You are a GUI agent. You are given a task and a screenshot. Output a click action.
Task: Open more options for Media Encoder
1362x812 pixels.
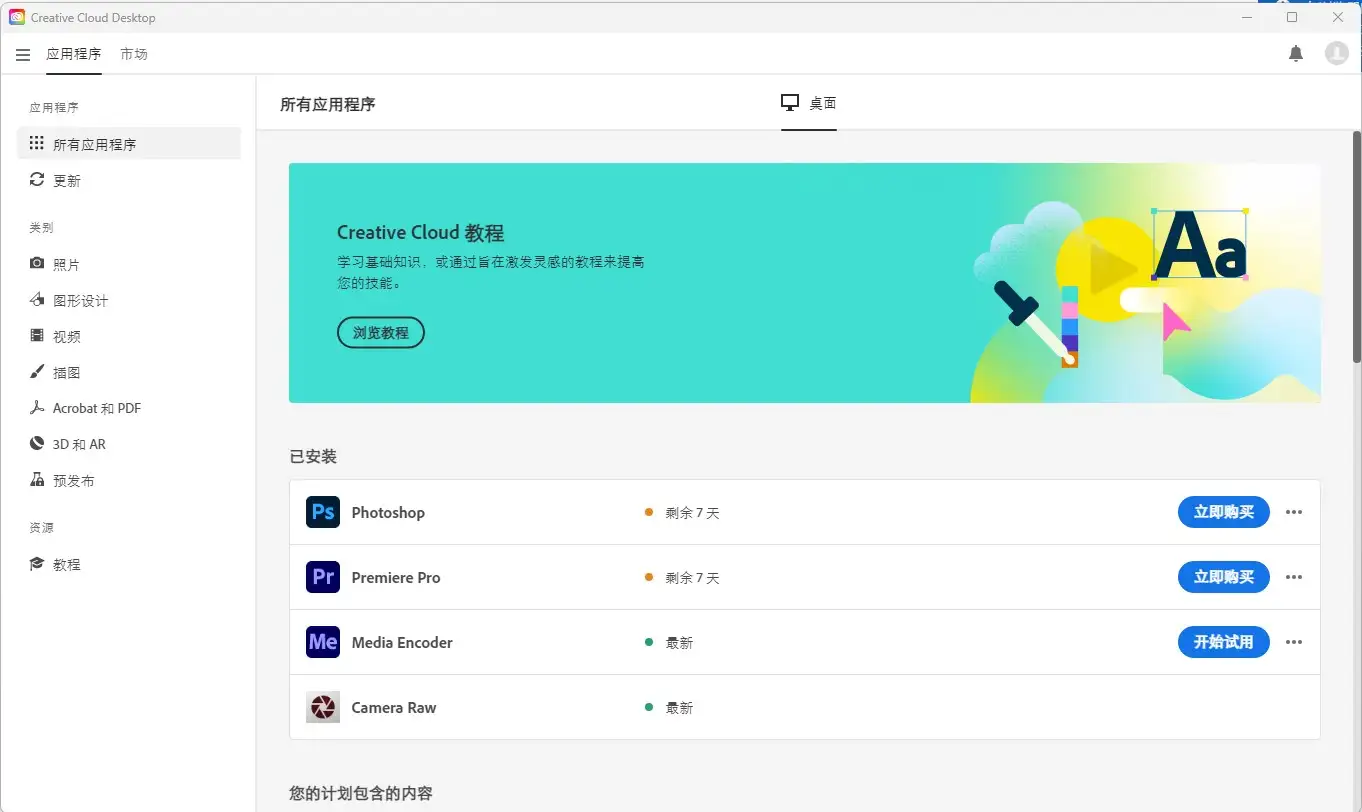1294,642
